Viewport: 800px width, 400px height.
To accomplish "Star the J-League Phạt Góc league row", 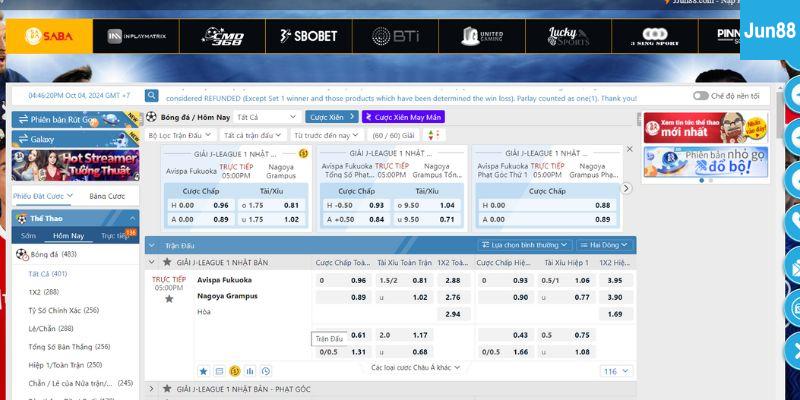I will pyautogui.click(x=167, y=389).
